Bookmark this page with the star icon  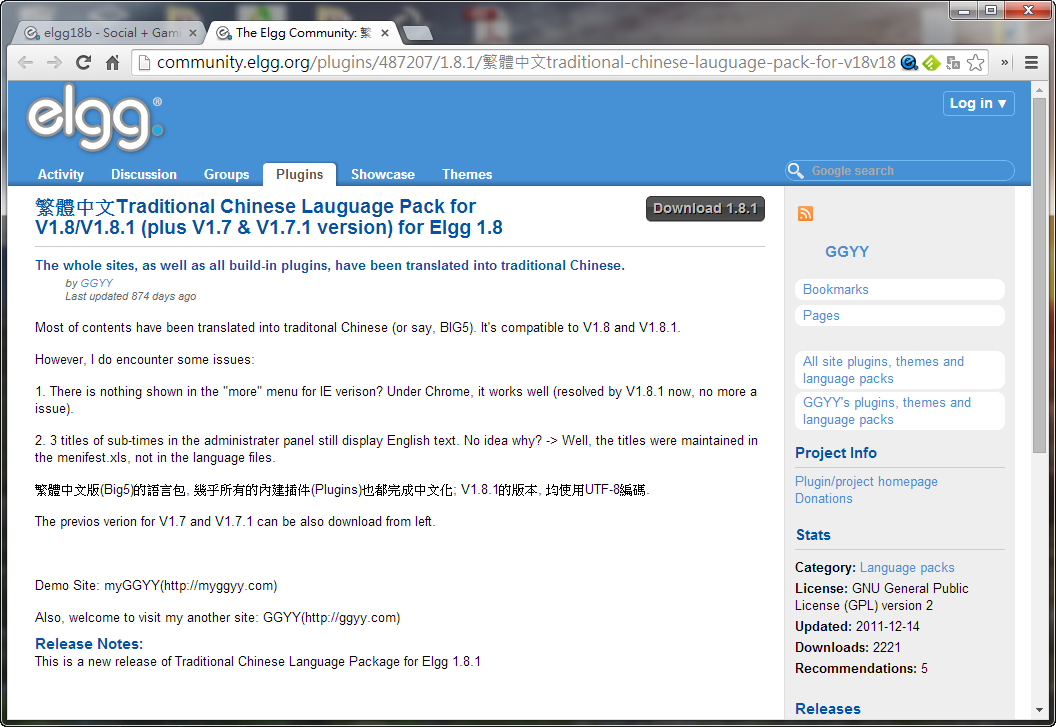click(976, 63)
